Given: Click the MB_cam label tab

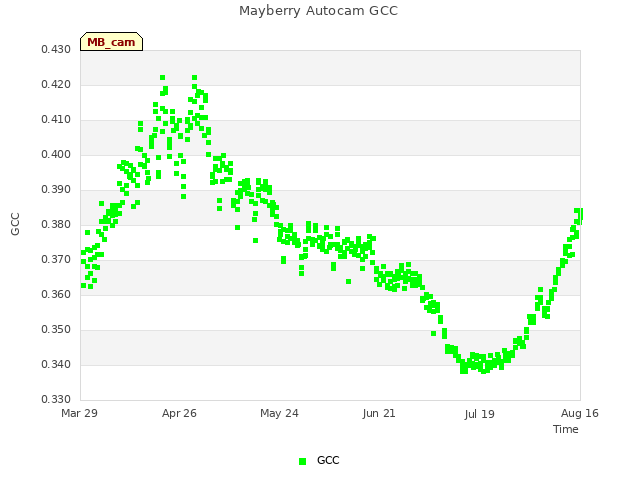Looking at the screenshot, I should pos(111,42).
